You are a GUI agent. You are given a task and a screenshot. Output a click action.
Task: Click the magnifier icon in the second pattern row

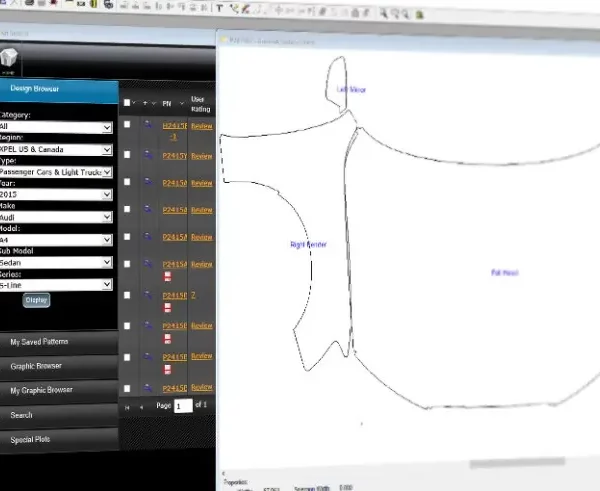pyautogui.click(x=148, y=156)
